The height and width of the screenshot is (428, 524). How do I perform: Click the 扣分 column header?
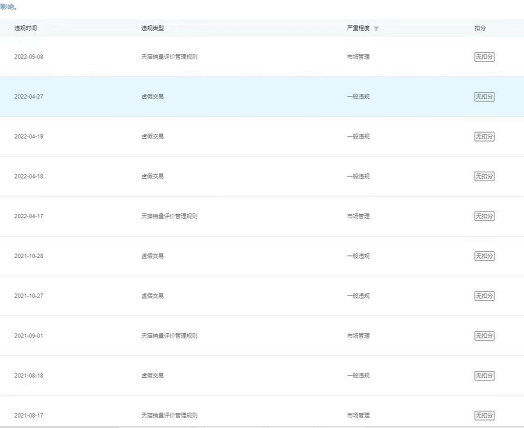pyautogui.click(x=480, y=28)
